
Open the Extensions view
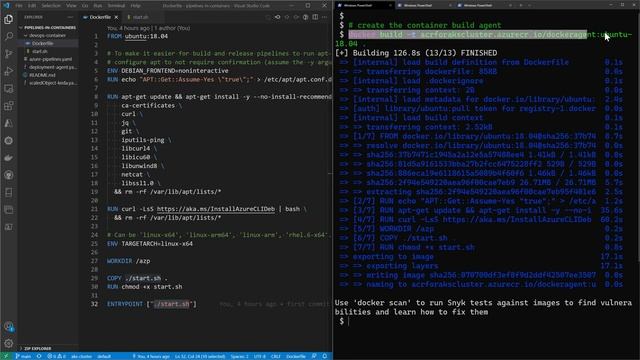click(x=9, y=106)
